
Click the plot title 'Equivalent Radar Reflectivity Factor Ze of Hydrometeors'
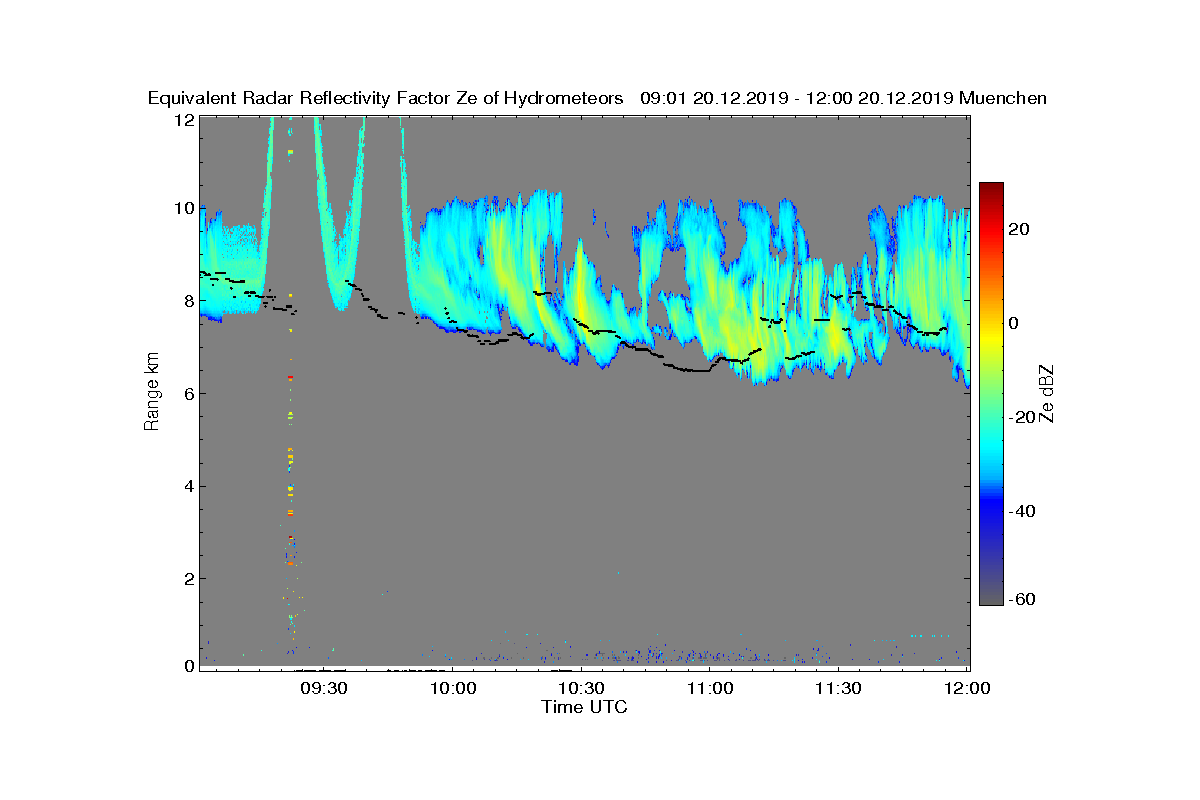pyautogui.click(x=386, y=98)
